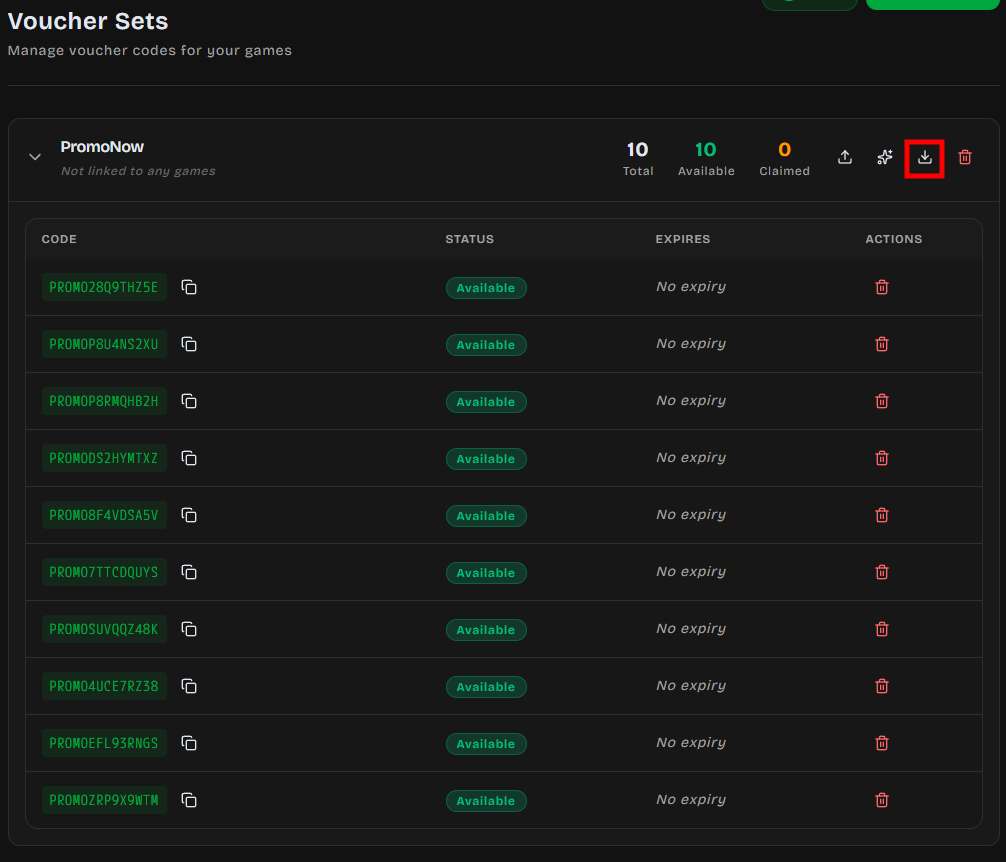Copy code PROMO28Q9THZ5E to clipboard
Screen dimensions: 1006x862
click(x=189, y=287)
